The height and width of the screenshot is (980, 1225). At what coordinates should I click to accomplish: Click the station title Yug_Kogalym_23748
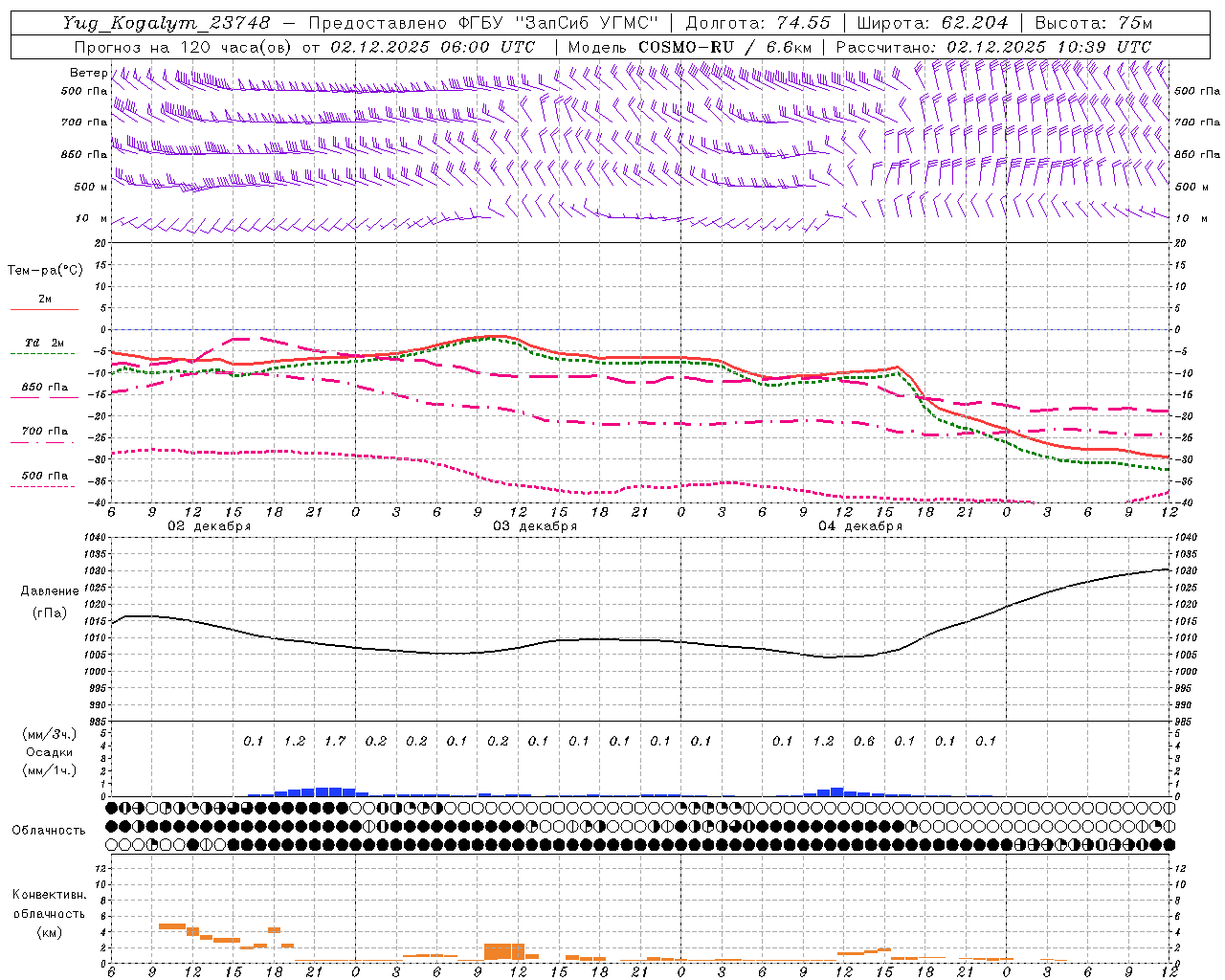(x=167, y=23)
